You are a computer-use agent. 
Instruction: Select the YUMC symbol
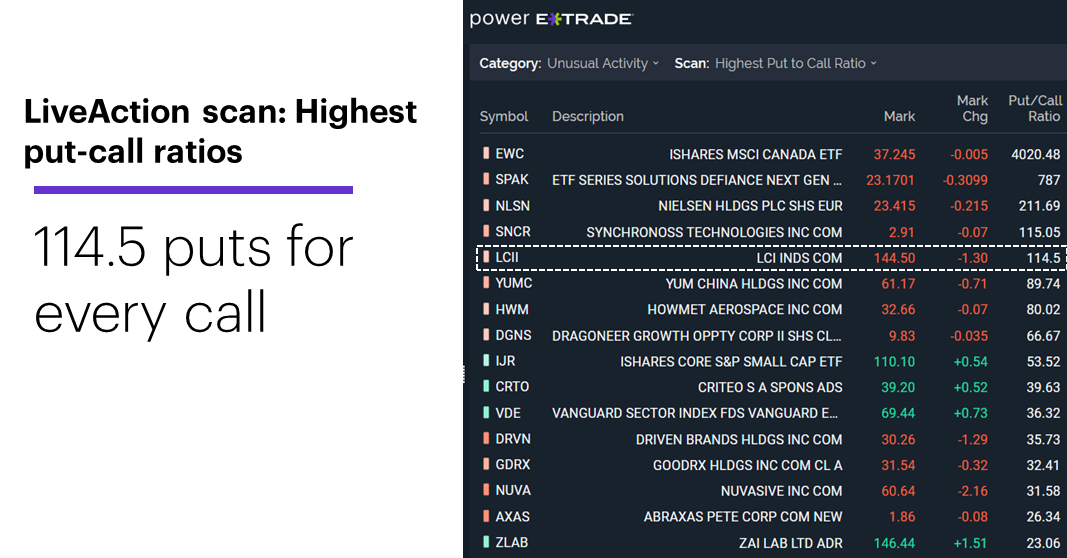pyautogui.click(x=514, y=283)
